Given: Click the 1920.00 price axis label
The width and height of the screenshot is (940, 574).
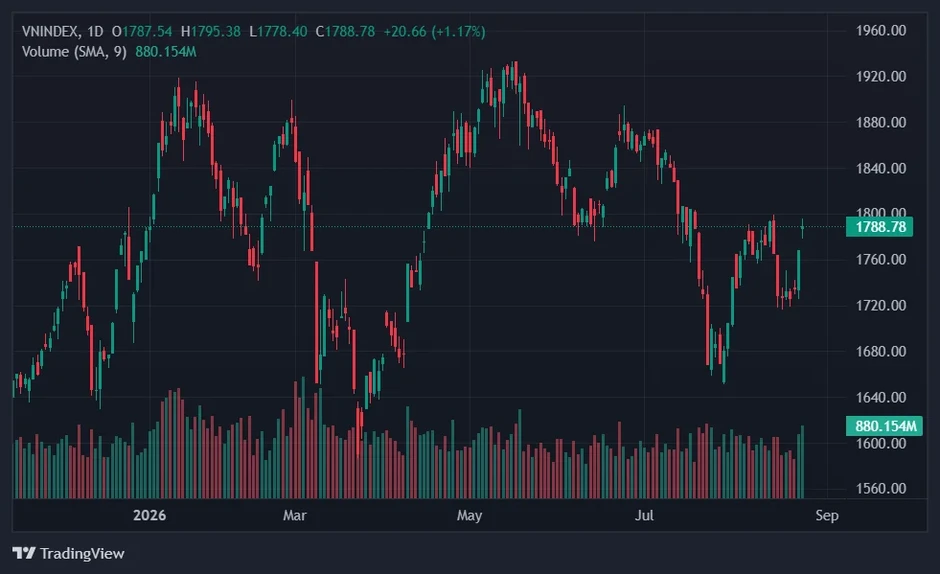Looking at the screenshot, I should 881,76.
